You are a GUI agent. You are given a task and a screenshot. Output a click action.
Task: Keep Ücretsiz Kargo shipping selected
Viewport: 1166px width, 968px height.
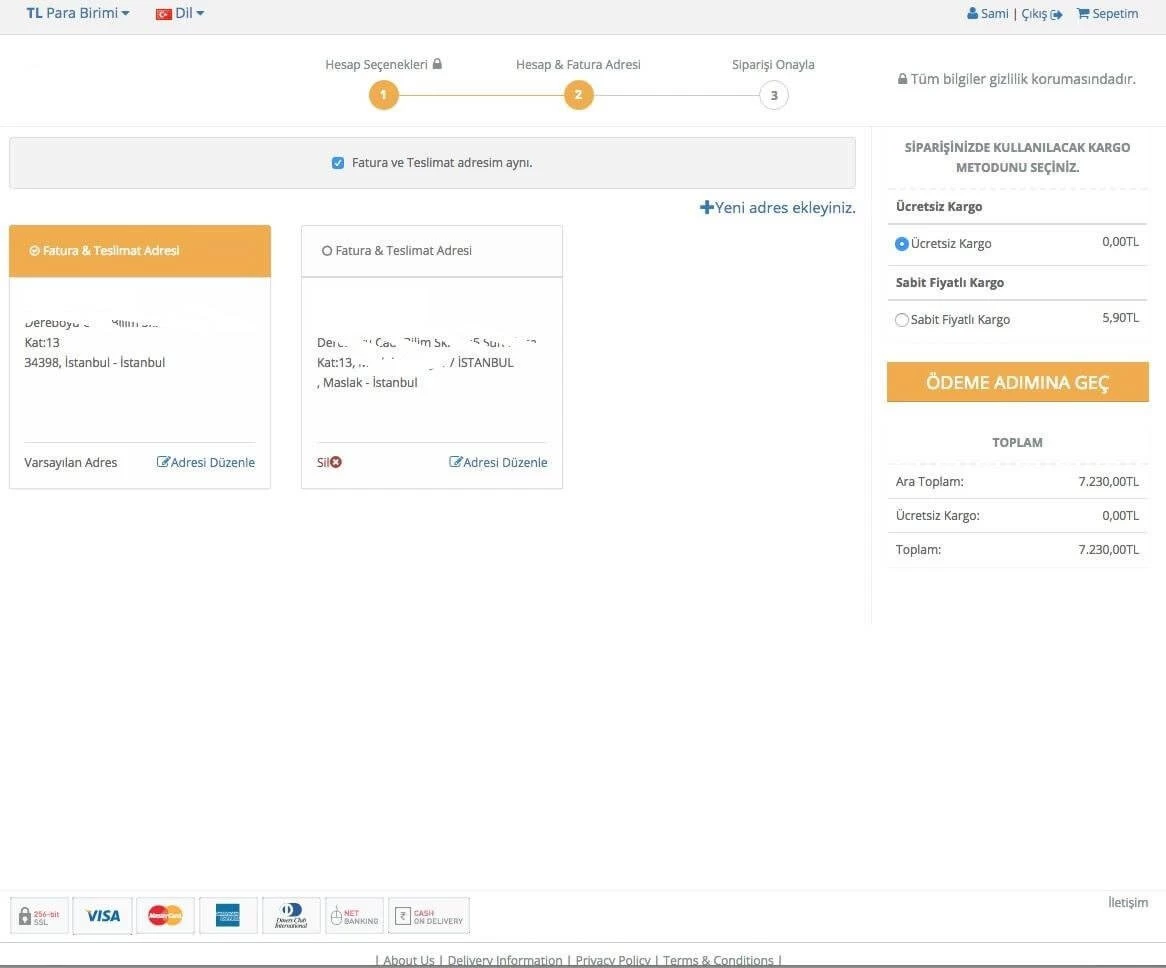pyautogui.click(x=901, y=242)
